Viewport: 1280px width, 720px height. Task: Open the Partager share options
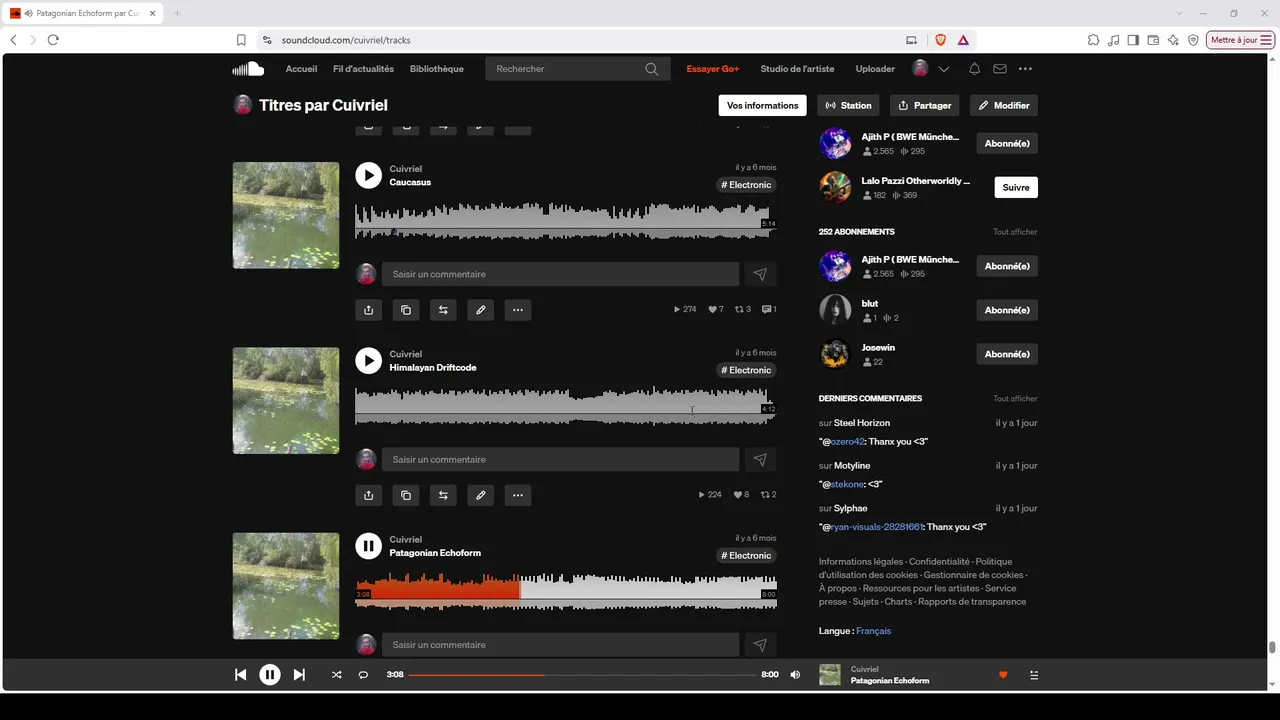tap(924, 105)
